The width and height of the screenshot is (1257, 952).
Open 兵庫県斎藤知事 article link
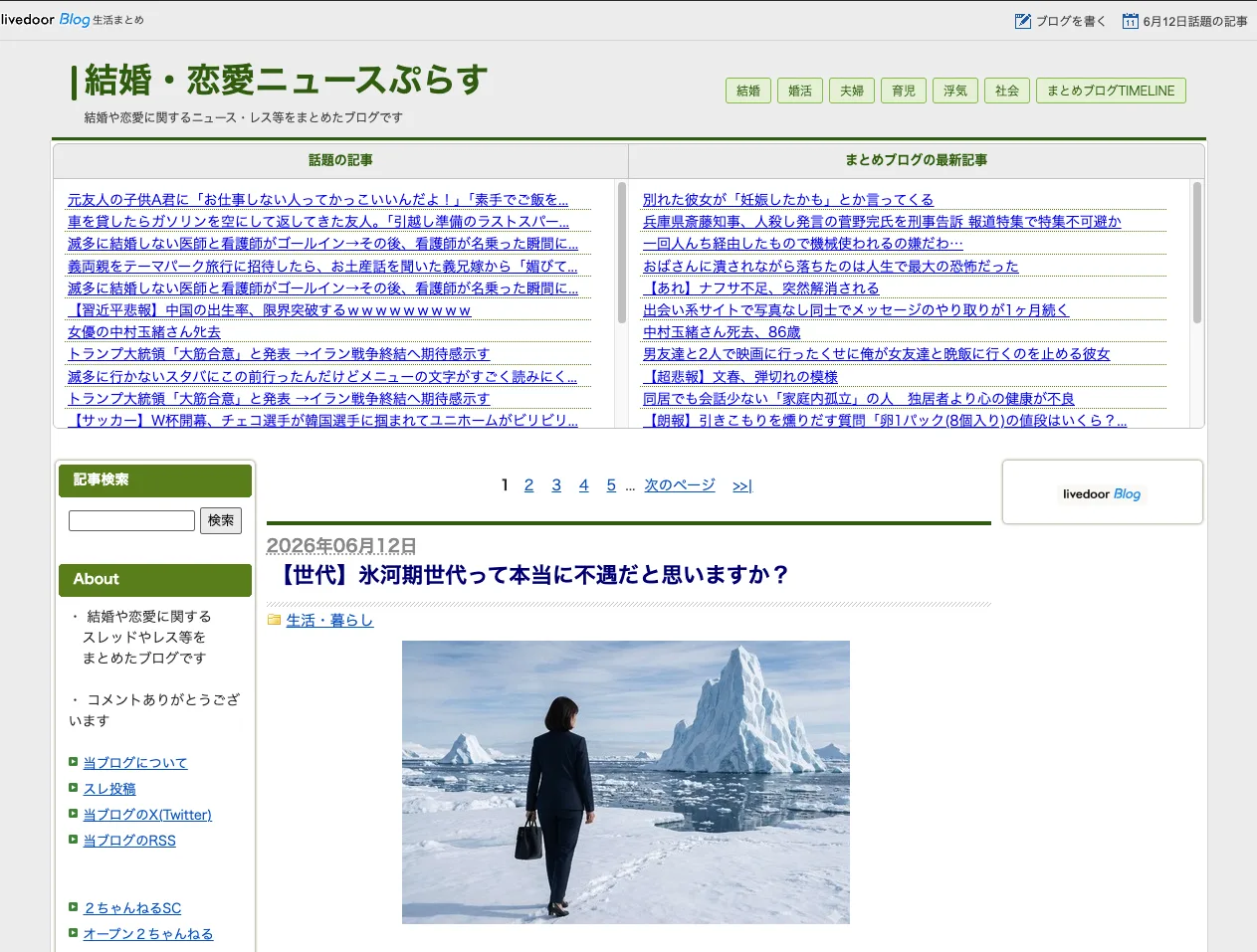[x=882, y=222]
